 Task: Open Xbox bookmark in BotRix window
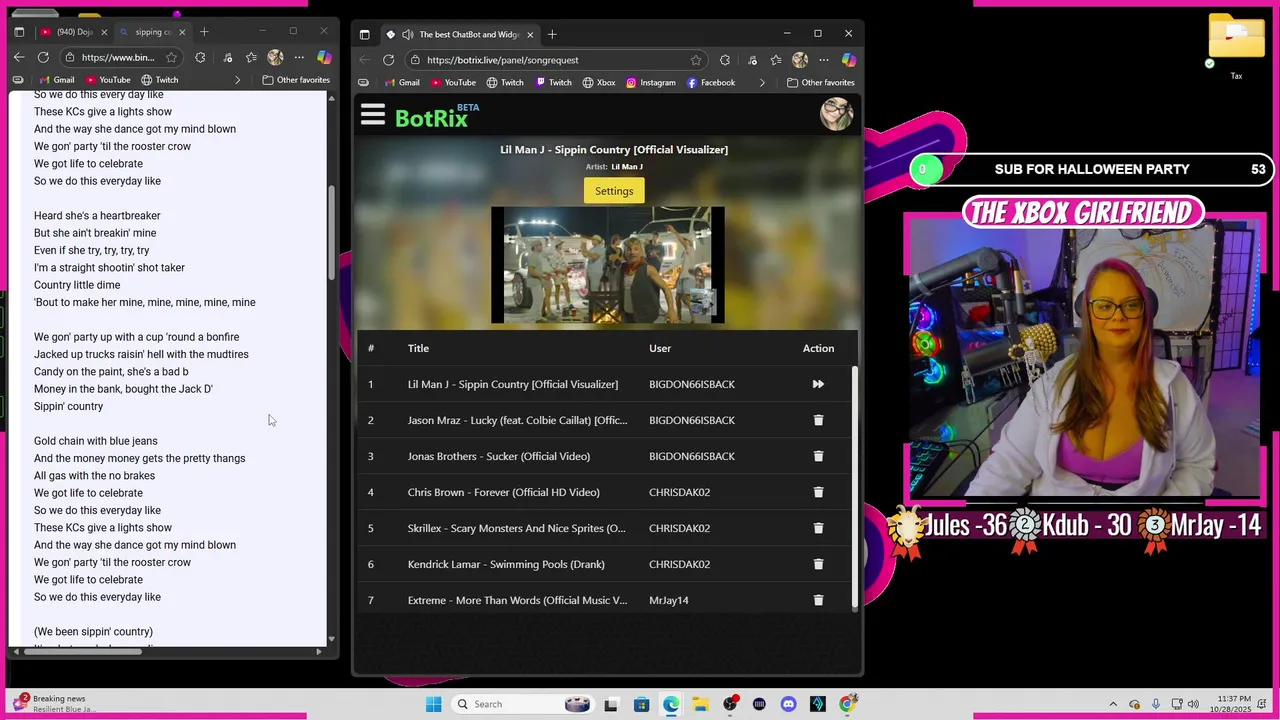point(600,83)
